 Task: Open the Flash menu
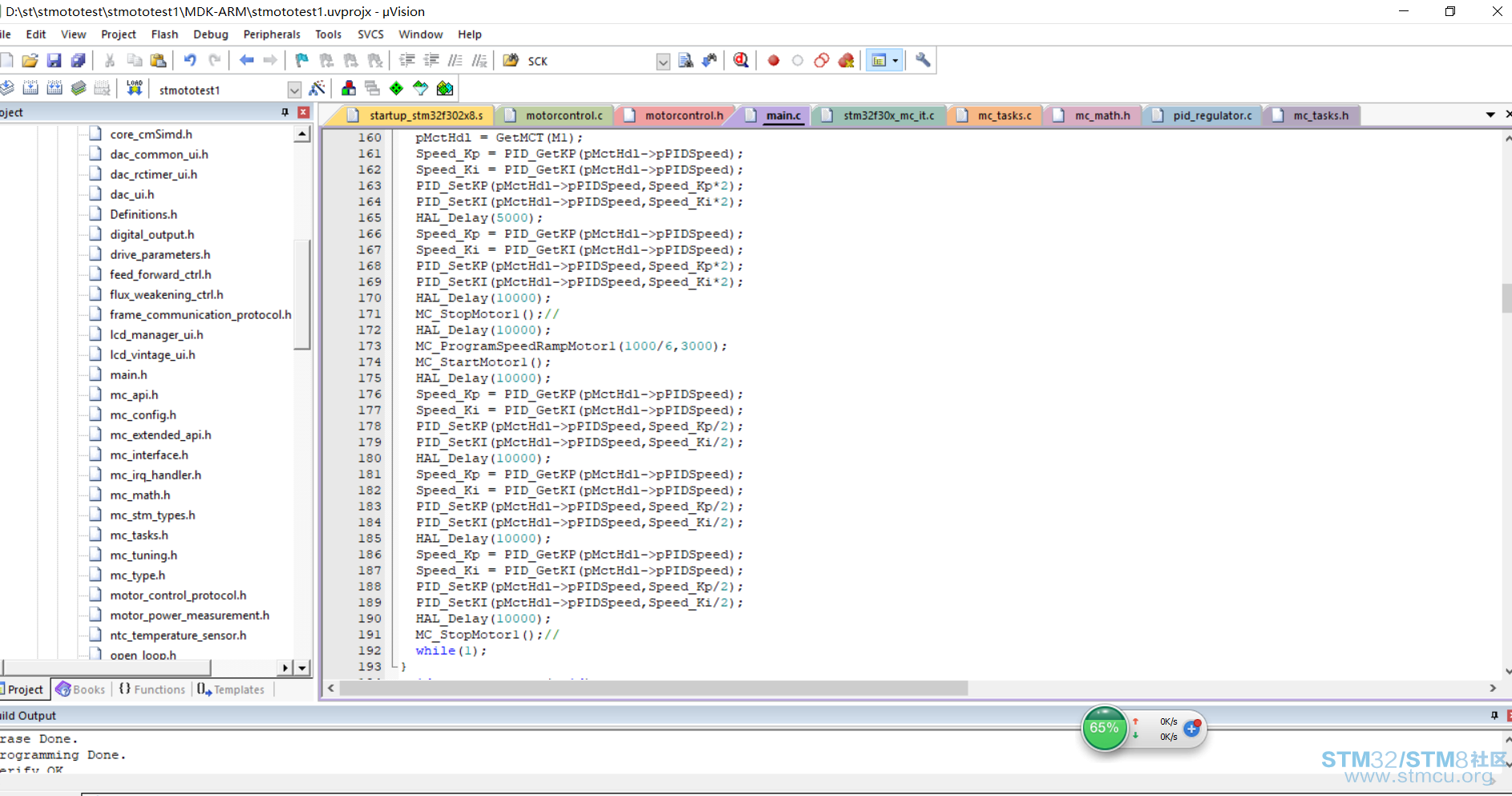pyautogui.click(x=164, y=34)
